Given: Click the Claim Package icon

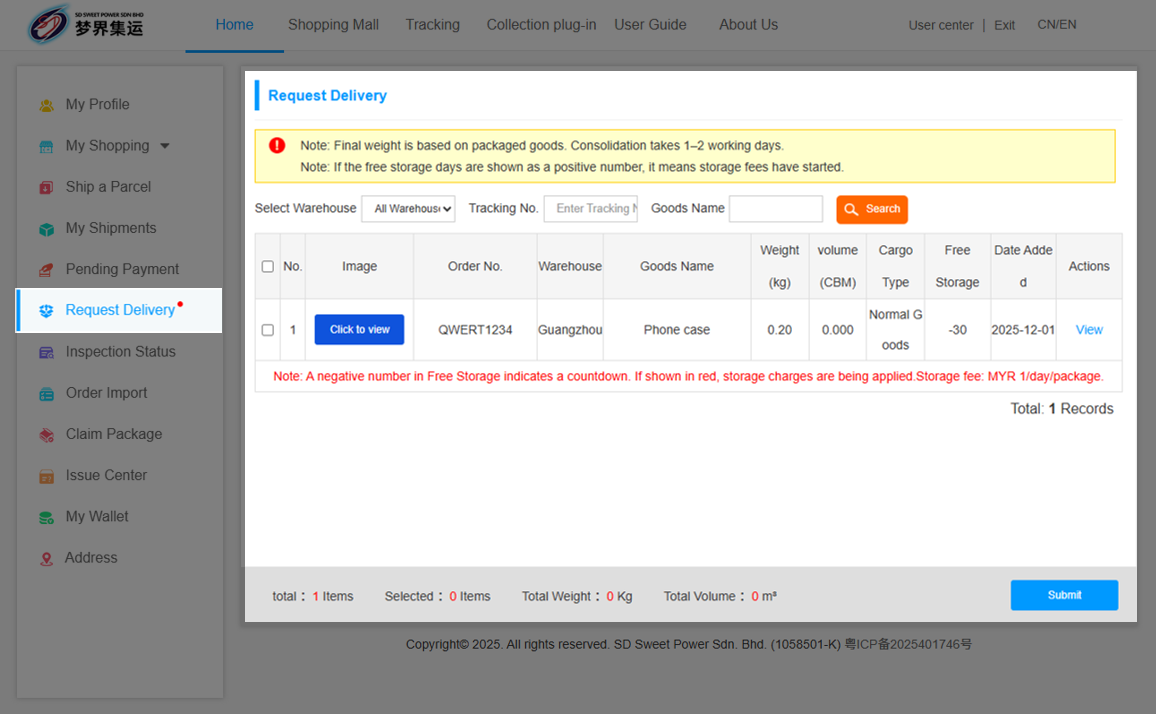Looking at the screenshot, I should pos(46,436).
